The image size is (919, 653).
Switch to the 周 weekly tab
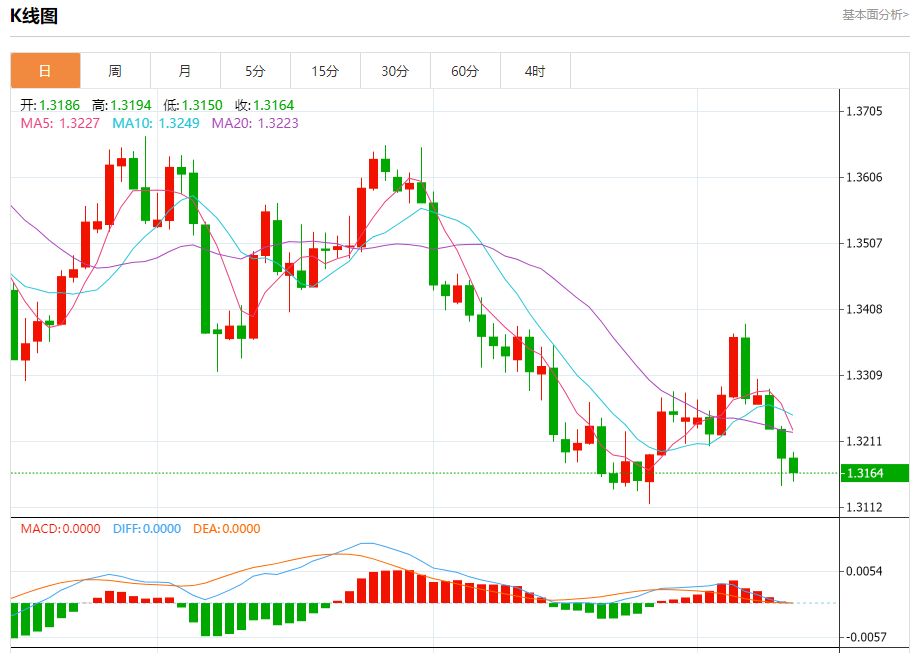[x=115, y=71]
